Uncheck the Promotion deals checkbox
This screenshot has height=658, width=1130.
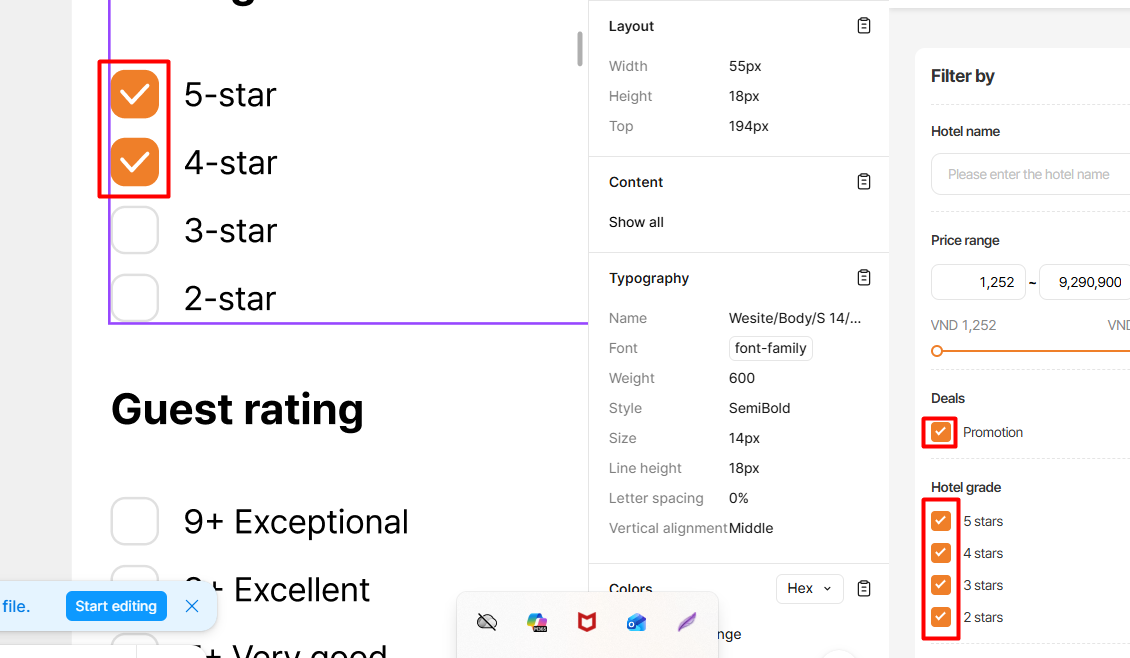point(940,432)
